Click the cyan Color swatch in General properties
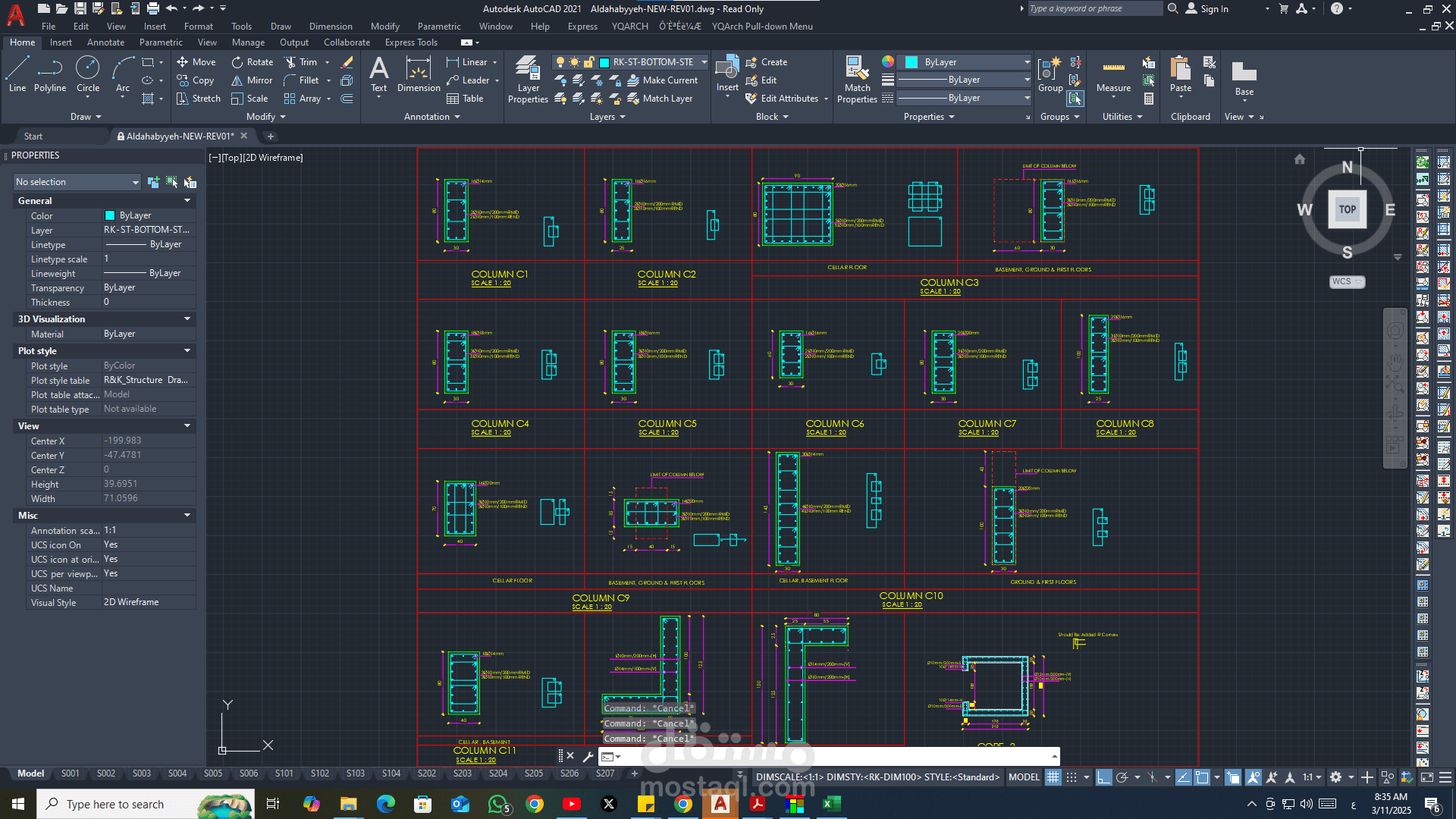1456x819 pixels. tap(110, 215)
